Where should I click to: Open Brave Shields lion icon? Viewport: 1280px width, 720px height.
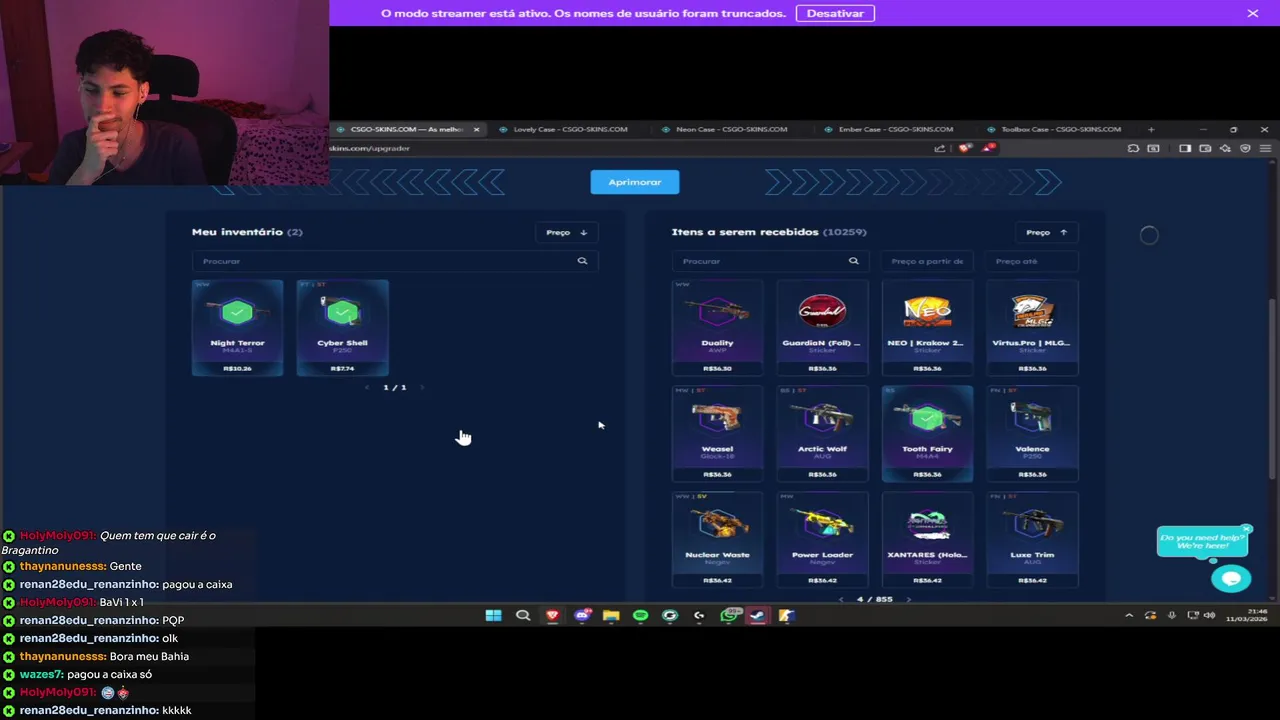(x=965, y=148)
